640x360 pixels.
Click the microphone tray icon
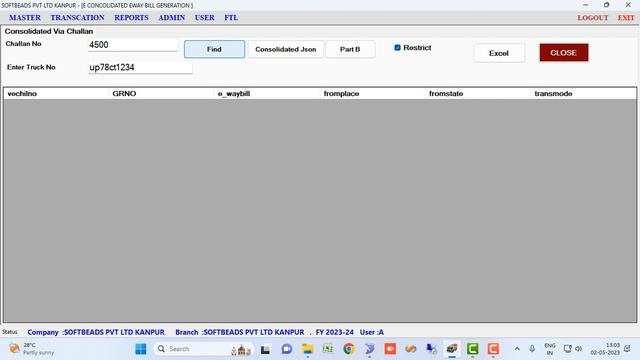532,349
